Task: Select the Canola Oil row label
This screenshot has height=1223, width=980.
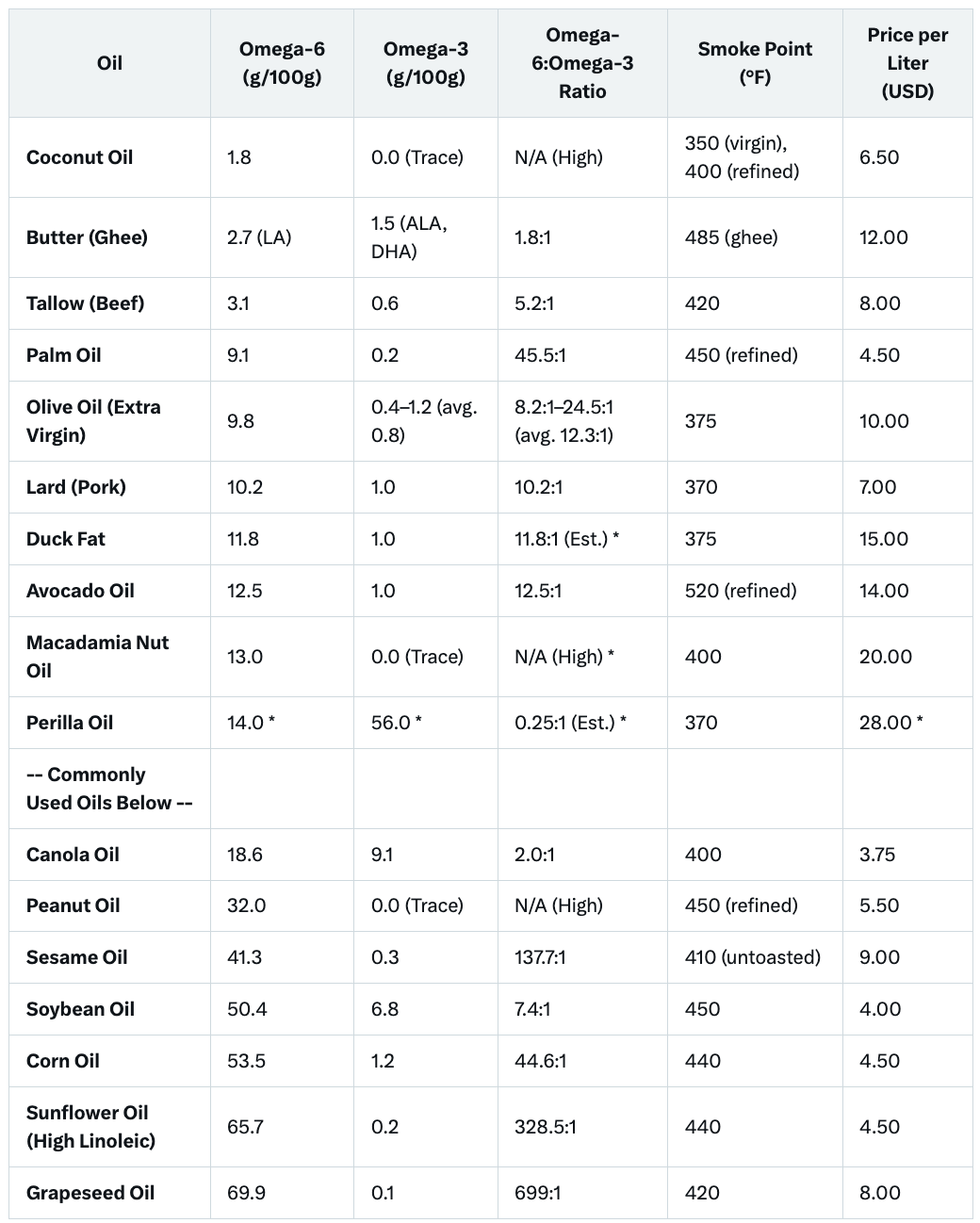Action: pyautogui.click(x=73, y=855)
